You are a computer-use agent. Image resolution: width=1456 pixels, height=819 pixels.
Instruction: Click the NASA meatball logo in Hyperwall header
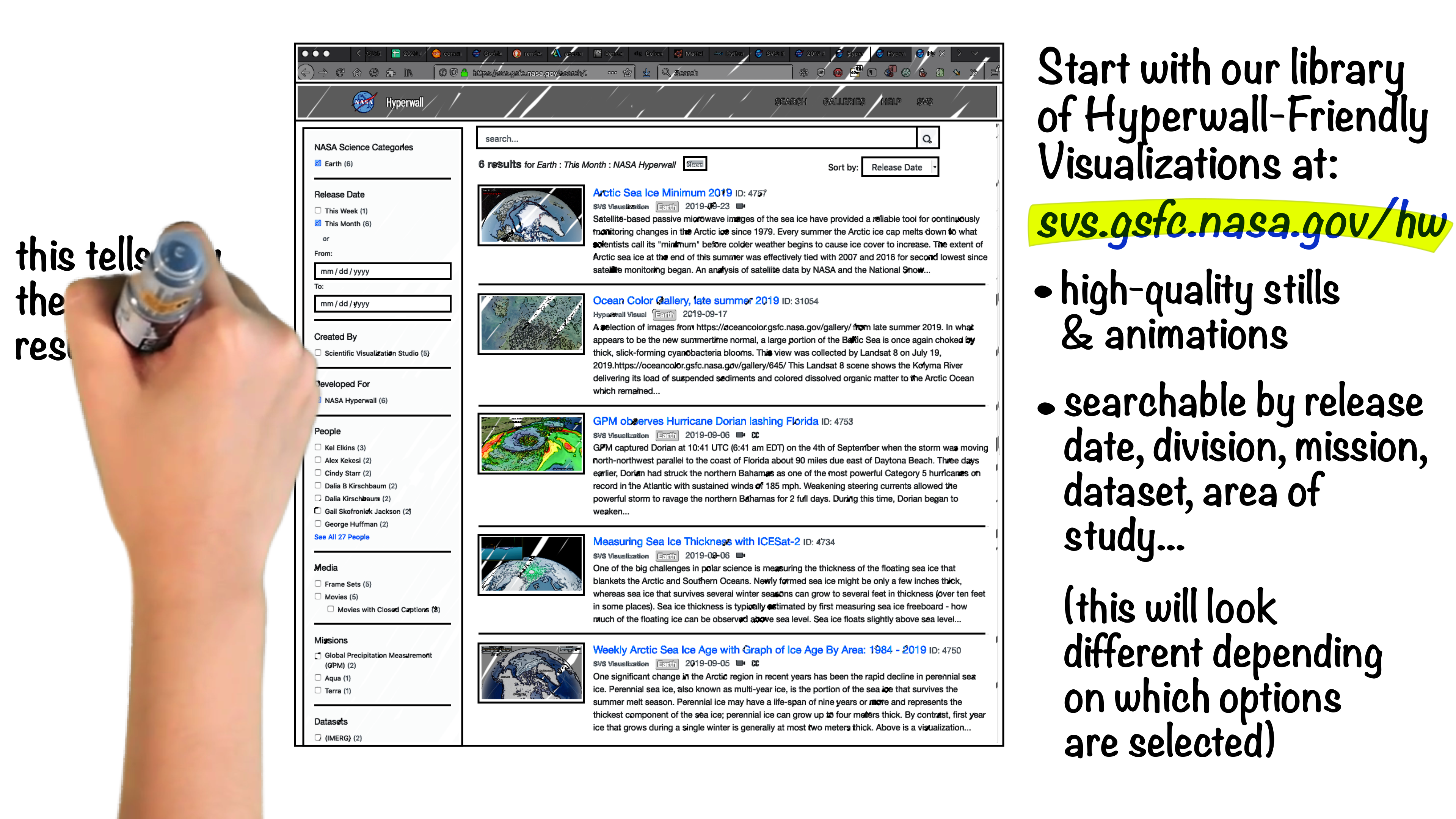[364, 102]
